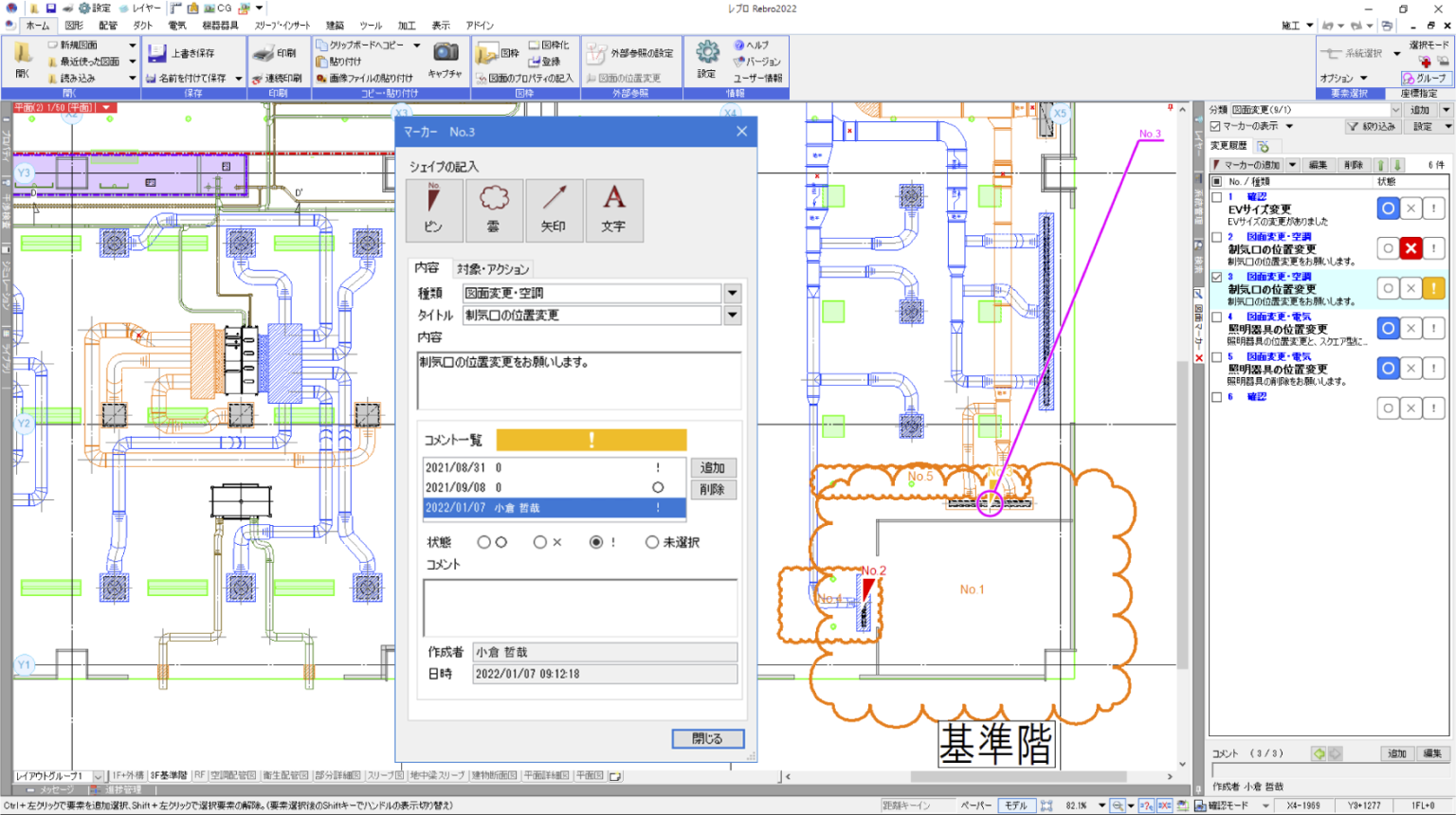
Task: Select the 雲 (cloud) shape icon
Action: point(494,208)
